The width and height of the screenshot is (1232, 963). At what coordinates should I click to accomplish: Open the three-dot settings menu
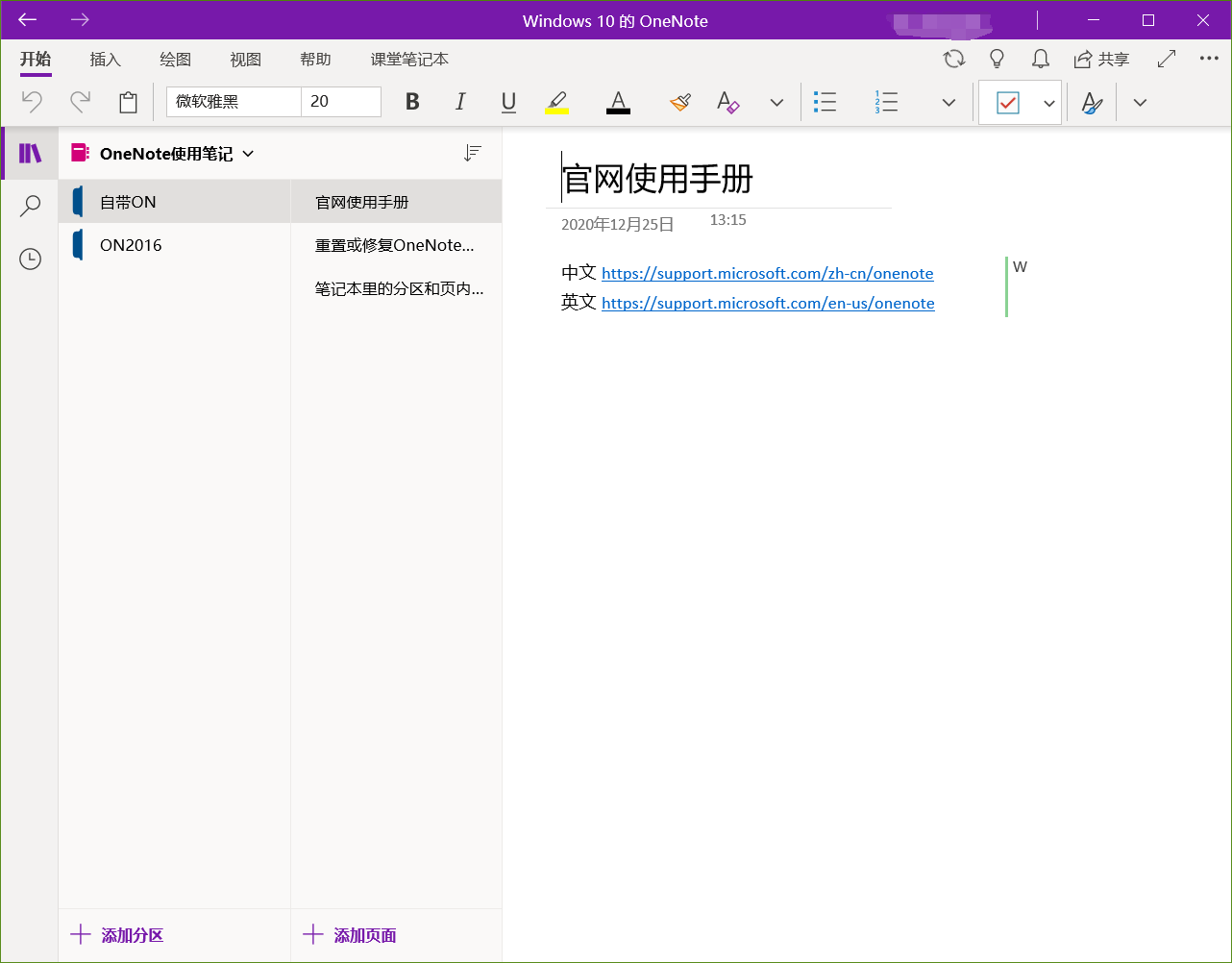click(x=1209, y=60)
